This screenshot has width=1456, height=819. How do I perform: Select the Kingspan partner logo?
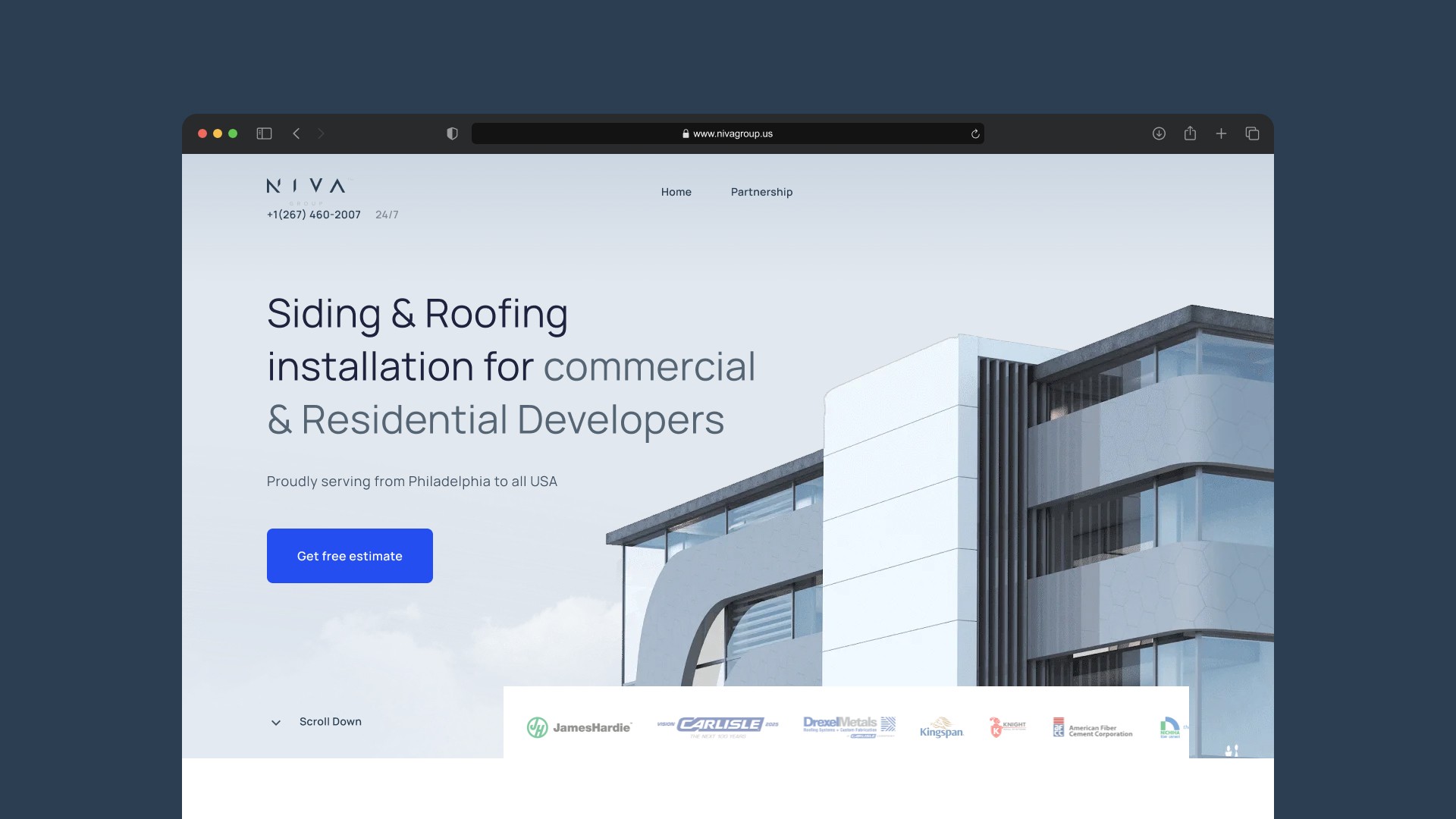point(941,727)
